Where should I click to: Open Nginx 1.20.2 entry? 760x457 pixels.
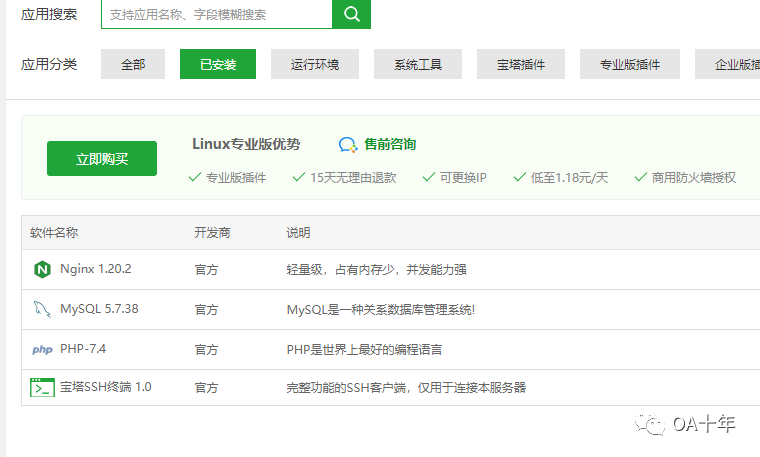(x=95, y=269)
